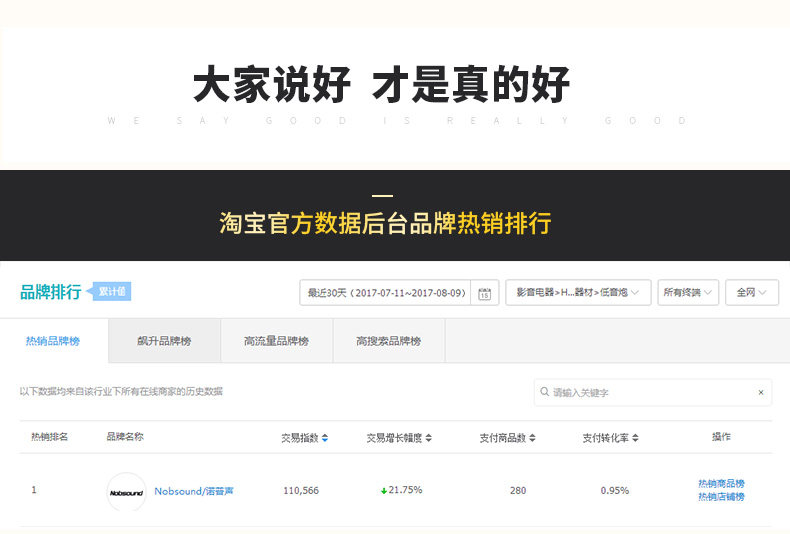This screenshot has height=534, width=790.
Task: Switch to the 高搜索品牌榜 tab
Action: click(388, 341)
